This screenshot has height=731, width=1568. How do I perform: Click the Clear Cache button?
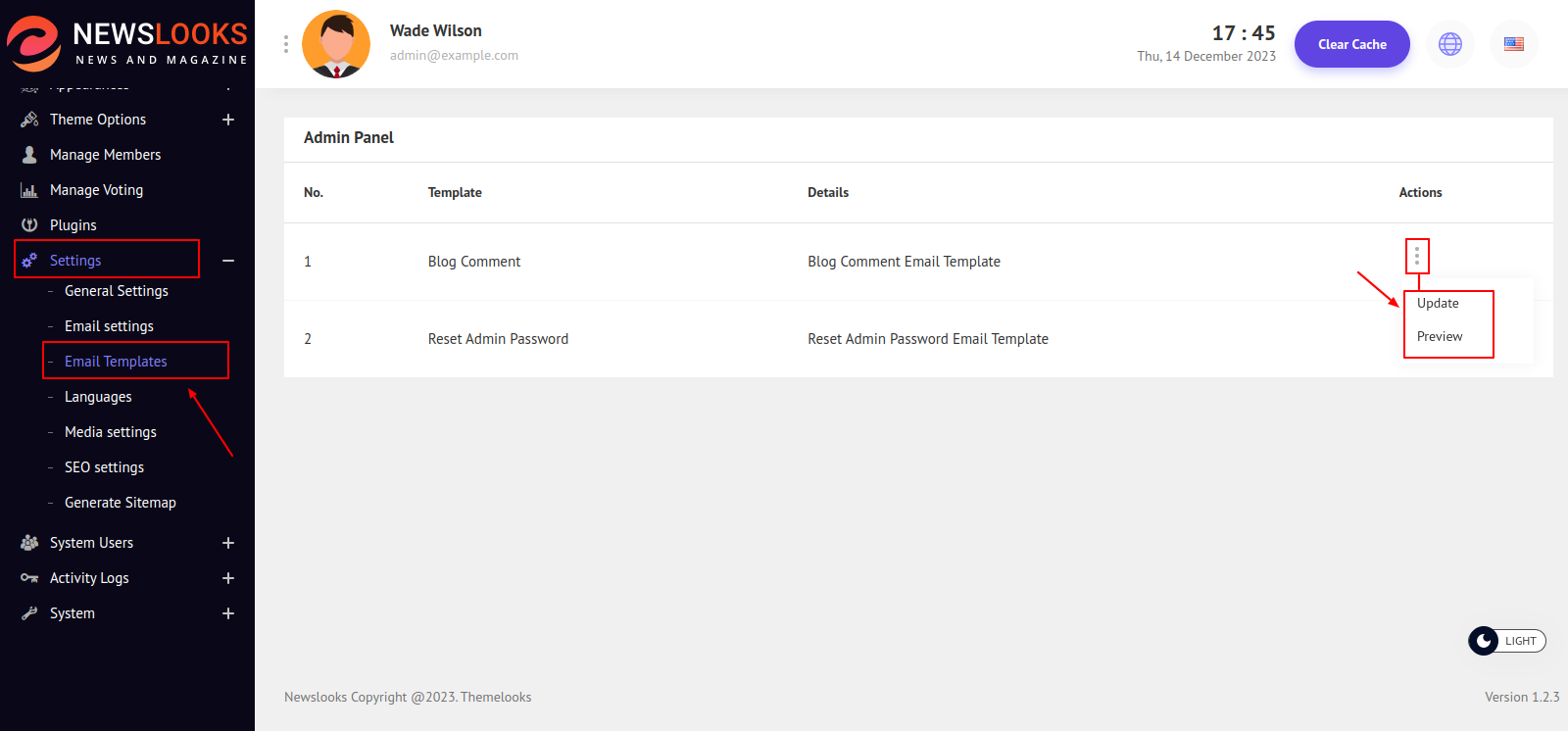[x=1351, y=44]
